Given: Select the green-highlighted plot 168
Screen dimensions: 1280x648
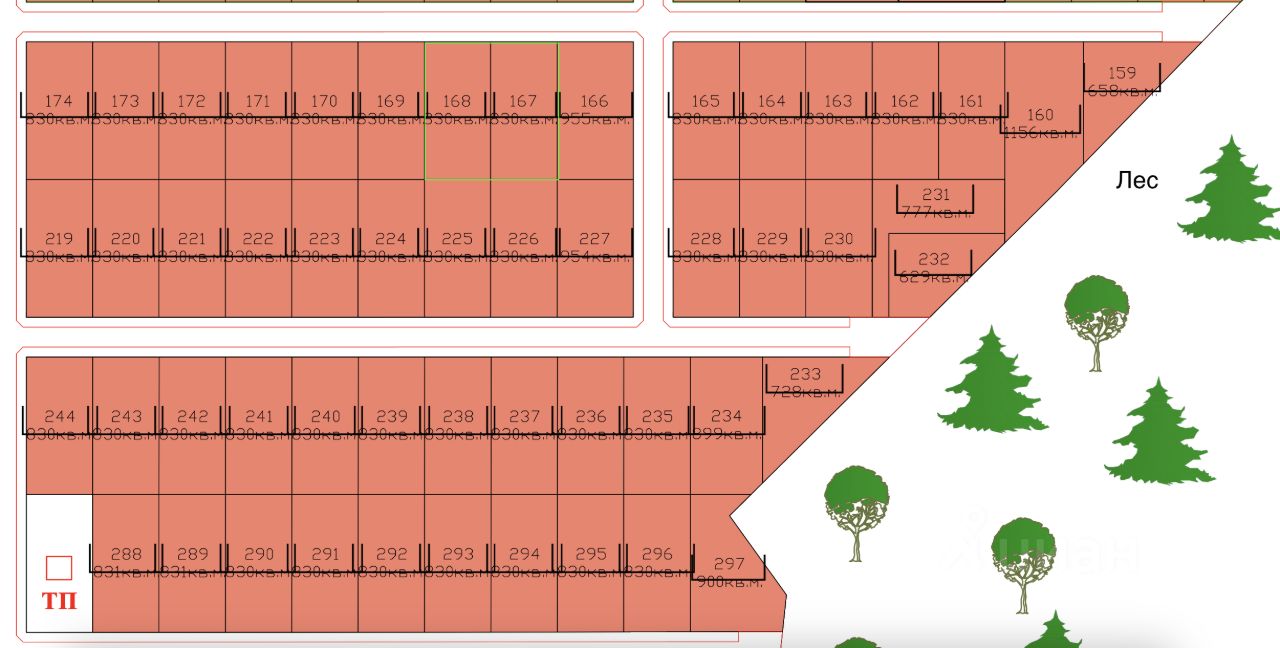Looking at the screenshot, I should click(x=458, y=110).
